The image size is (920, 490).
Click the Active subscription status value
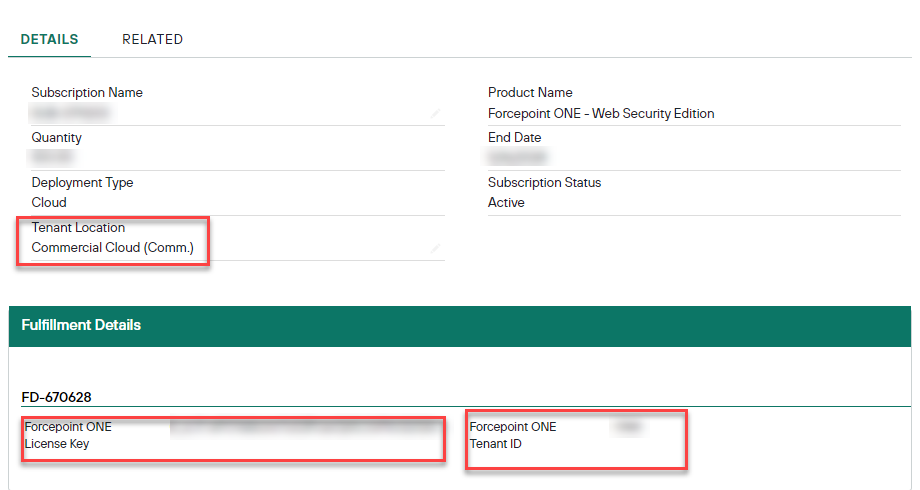(506, 202)
